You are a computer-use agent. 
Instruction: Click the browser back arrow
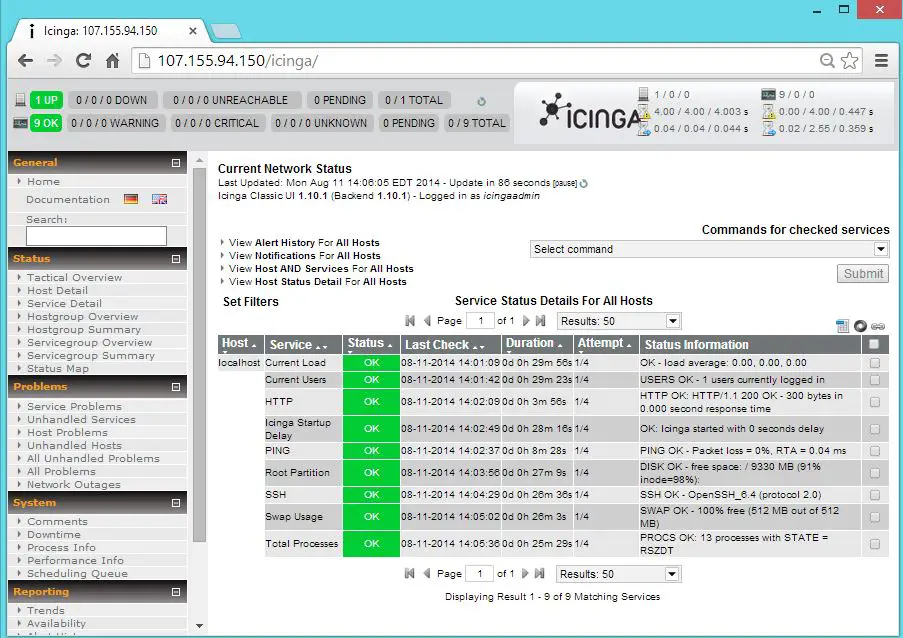[25, 60]
